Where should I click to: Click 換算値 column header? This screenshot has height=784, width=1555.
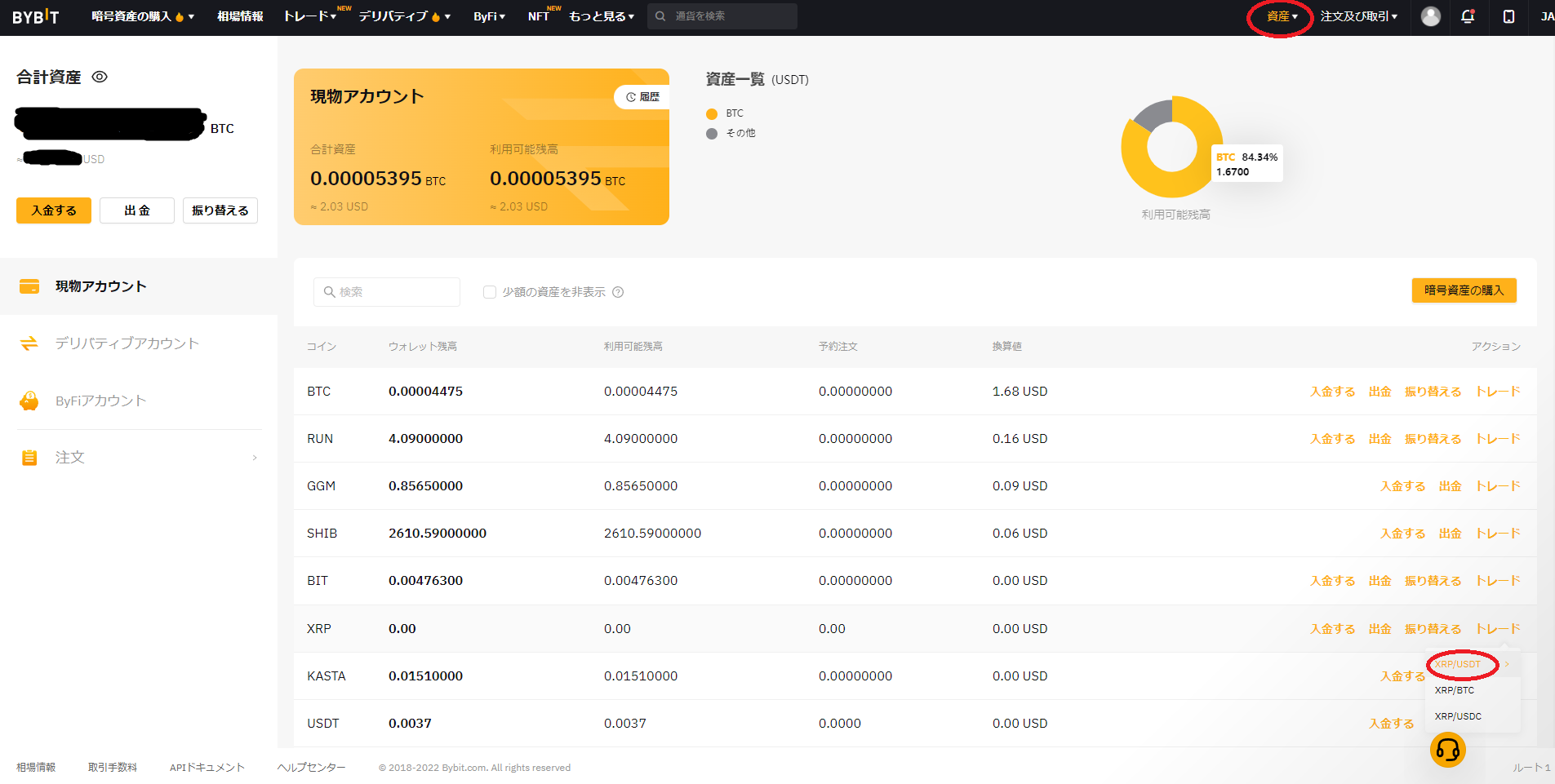[1007, 347]
